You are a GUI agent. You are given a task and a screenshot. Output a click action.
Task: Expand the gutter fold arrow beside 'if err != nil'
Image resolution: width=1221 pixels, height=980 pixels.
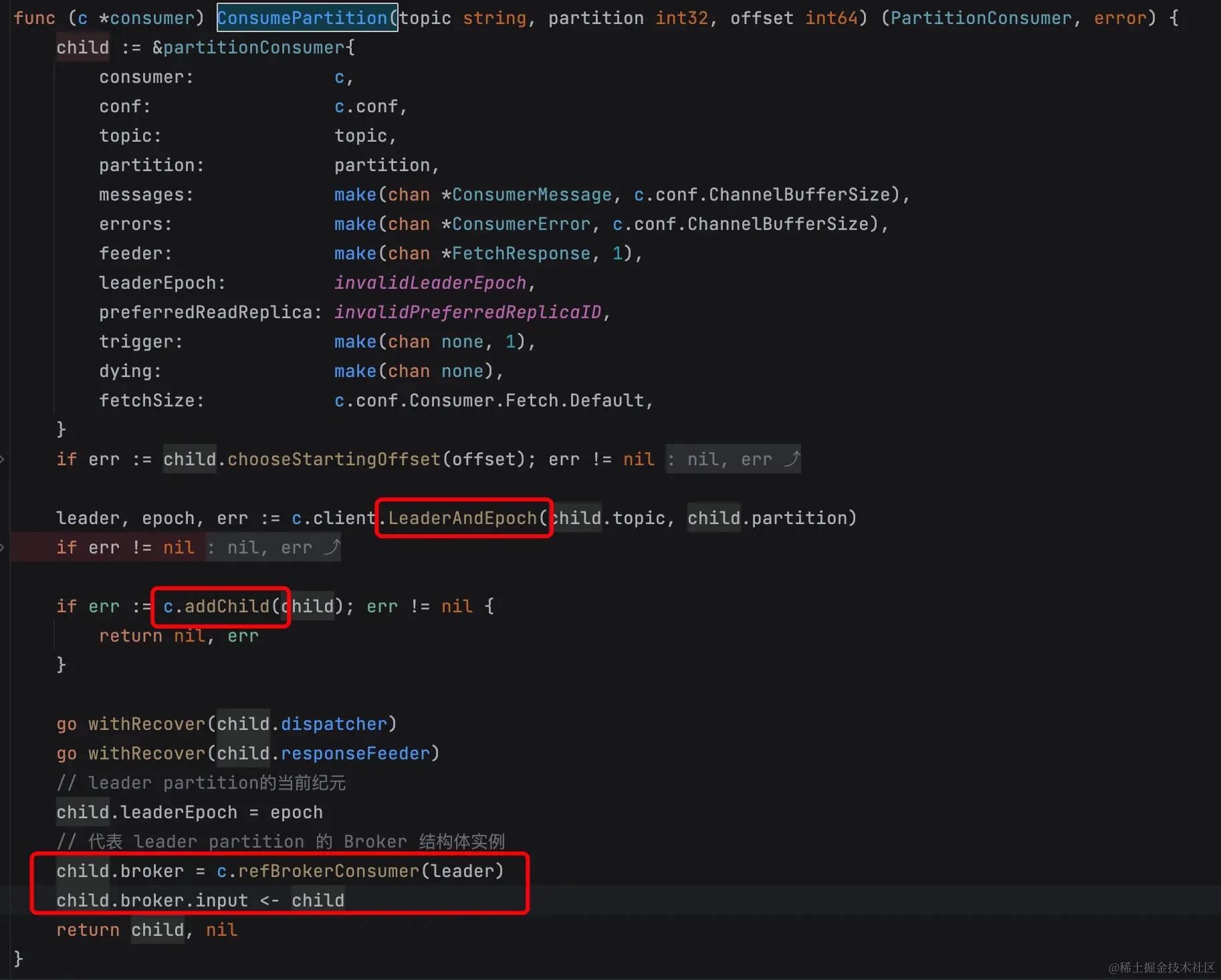(3, 547)
